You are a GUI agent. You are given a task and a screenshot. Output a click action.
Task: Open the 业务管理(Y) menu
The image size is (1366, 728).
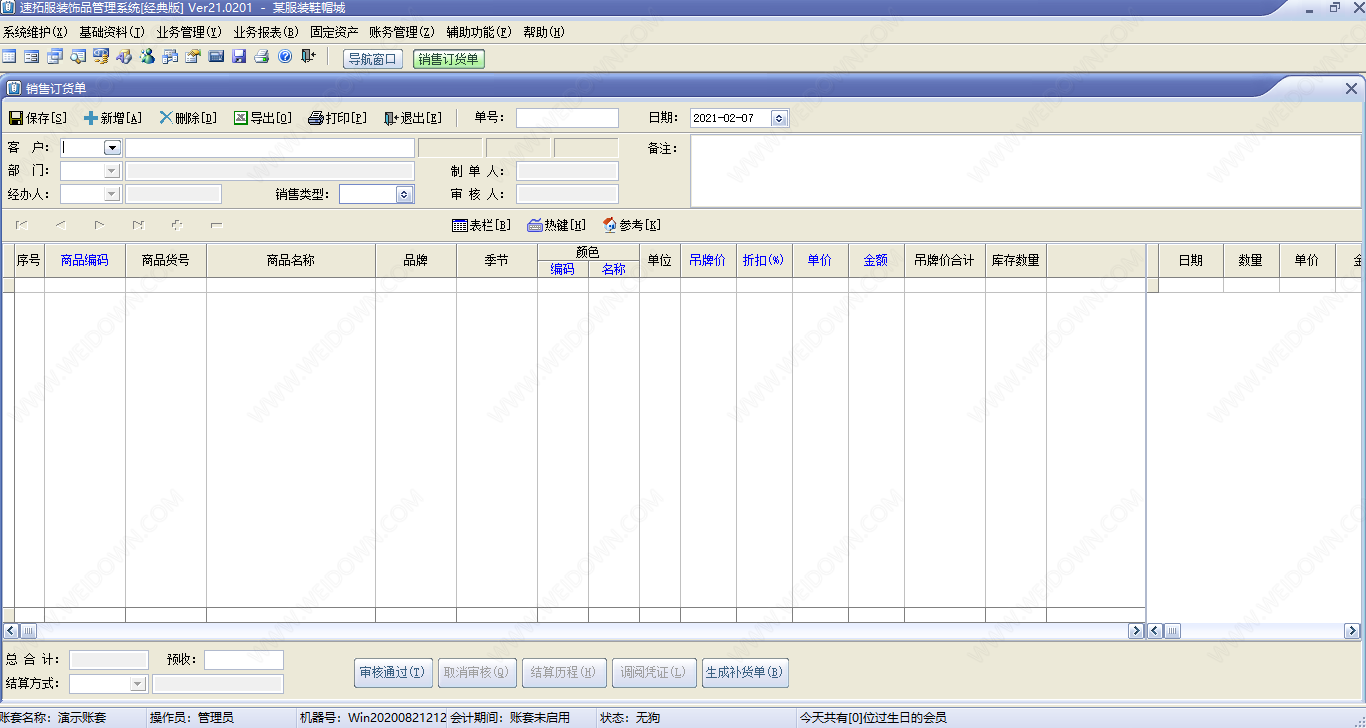click(189, 32)
